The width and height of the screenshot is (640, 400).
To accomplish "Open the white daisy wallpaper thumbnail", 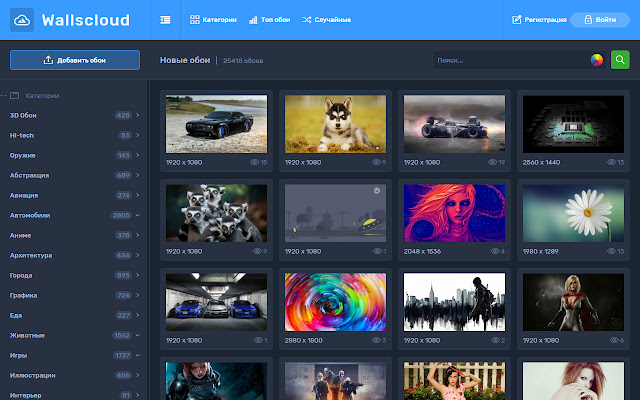I will click(573, 213).
